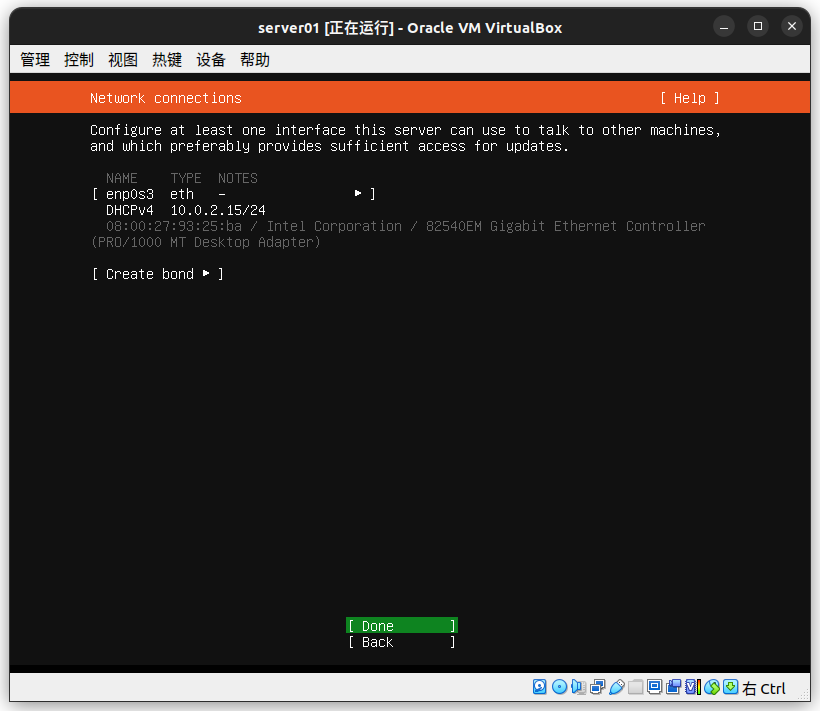Click the window resize grip in status bar

805,696
